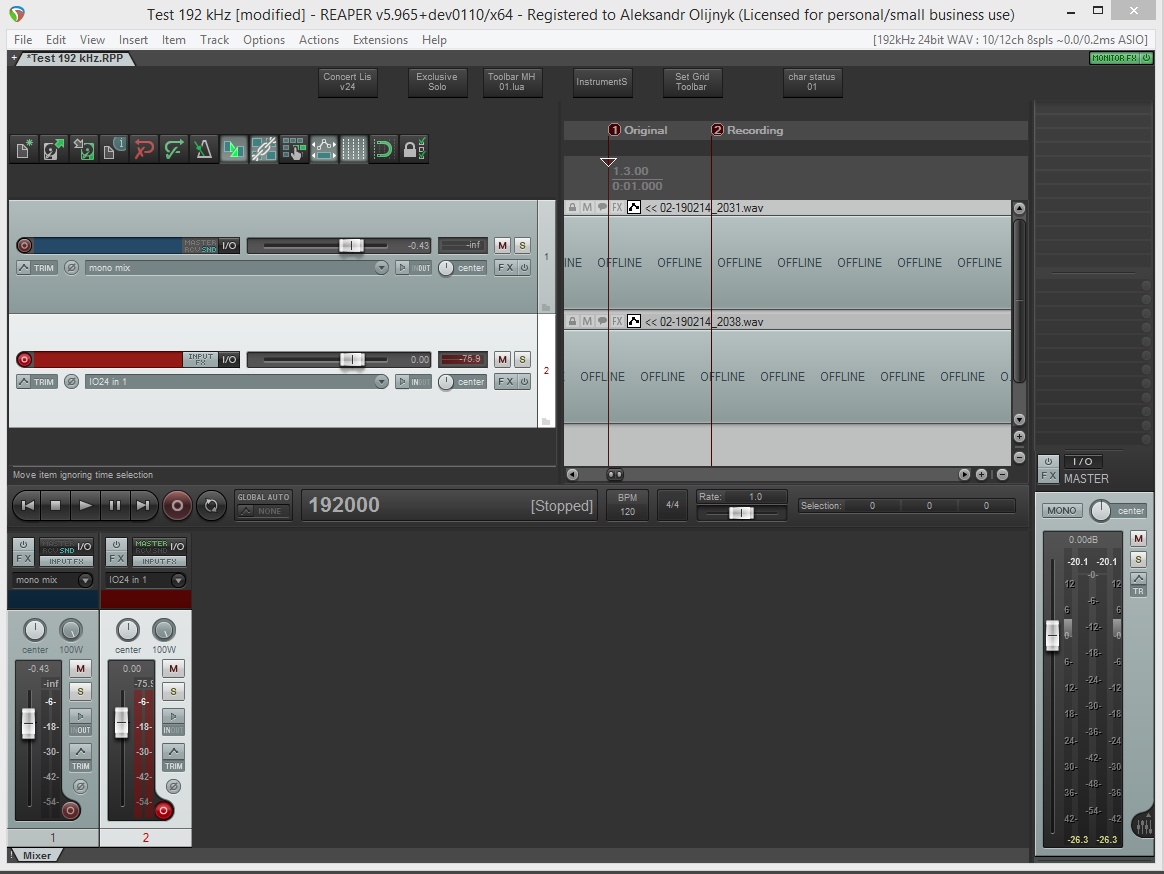Image resolution: width=1164 pixels, height=874 pixels.
Task: Toggle the metronome toolbar icon
Action: tap(203, 149)
